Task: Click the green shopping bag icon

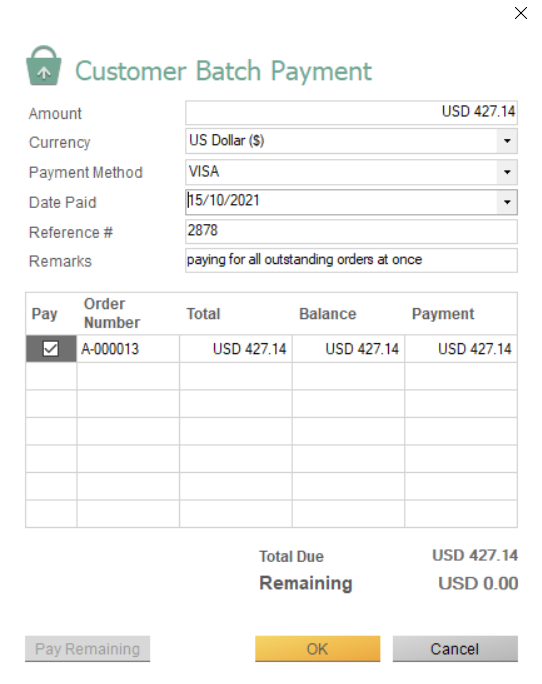Action: 44,66
